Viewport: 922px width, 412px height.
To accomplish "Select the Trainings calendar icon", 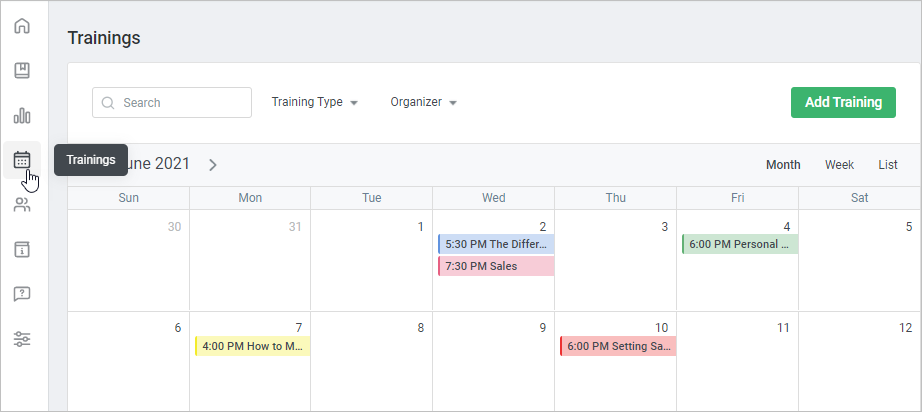I will tap(22, 159).
